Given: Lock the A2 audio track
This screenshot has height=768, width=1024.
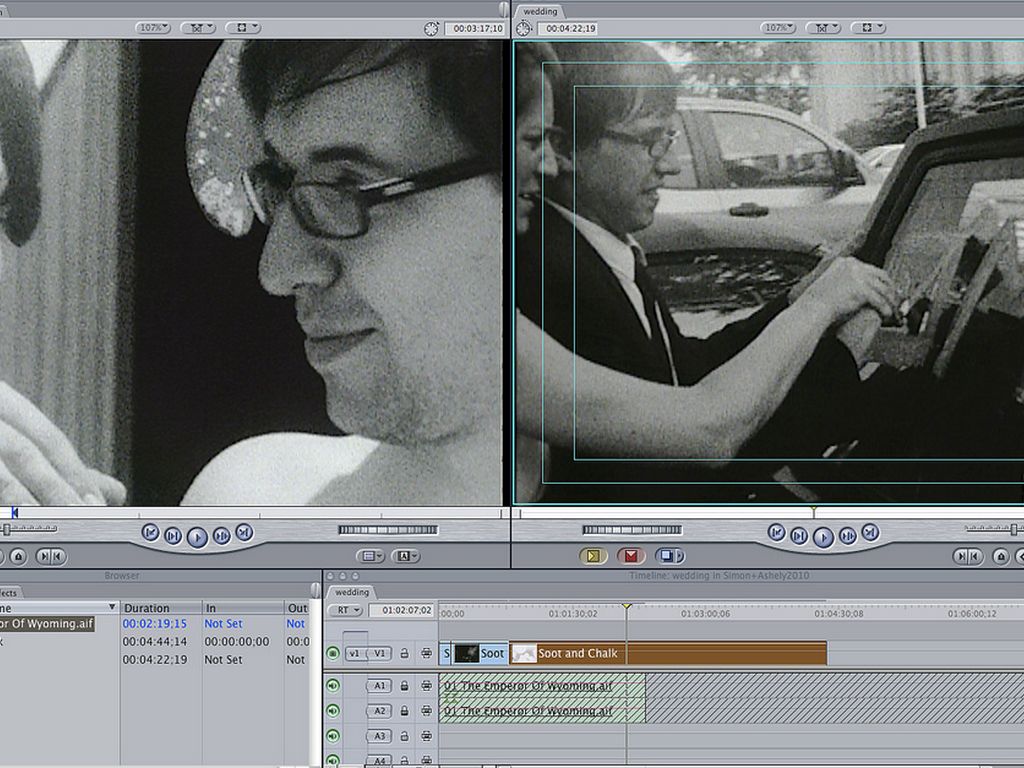Looking at the screenshot, I should [405, 711].
